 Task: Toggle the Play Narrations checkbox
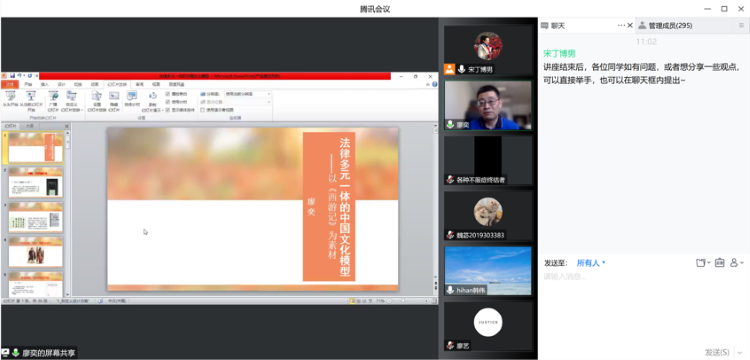point(167,94)
